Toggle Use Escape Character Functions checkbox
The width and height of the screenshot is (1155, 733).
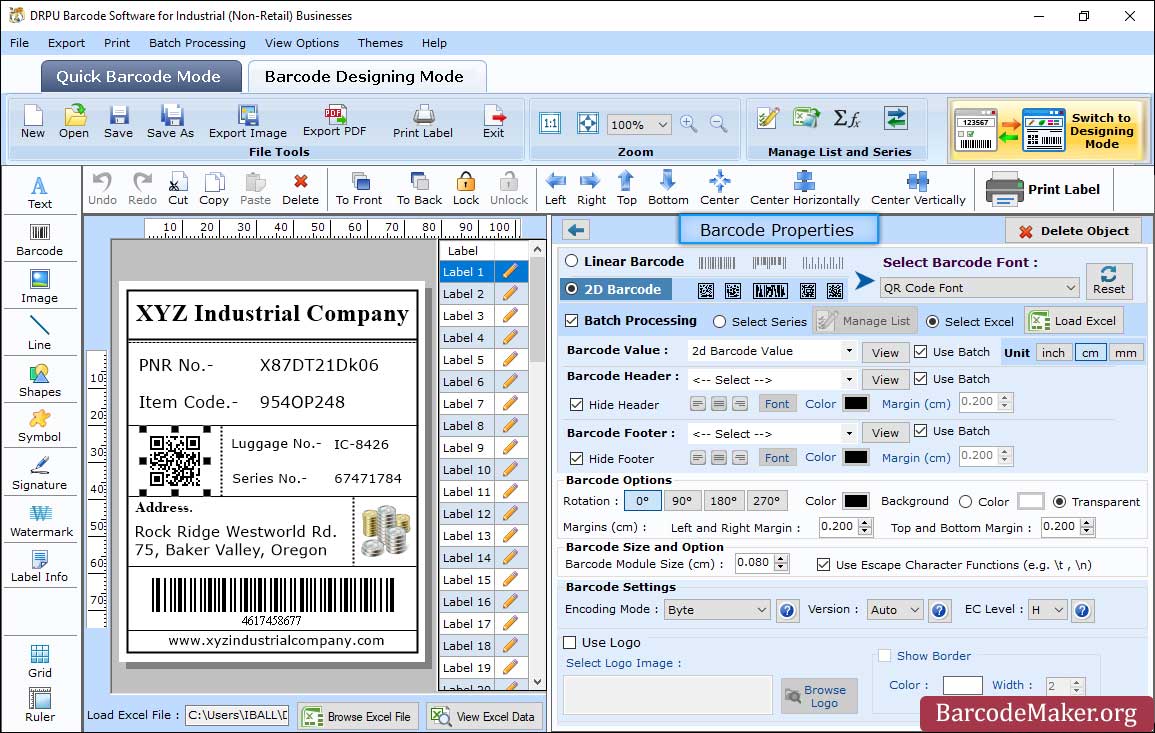click(824, 564)
